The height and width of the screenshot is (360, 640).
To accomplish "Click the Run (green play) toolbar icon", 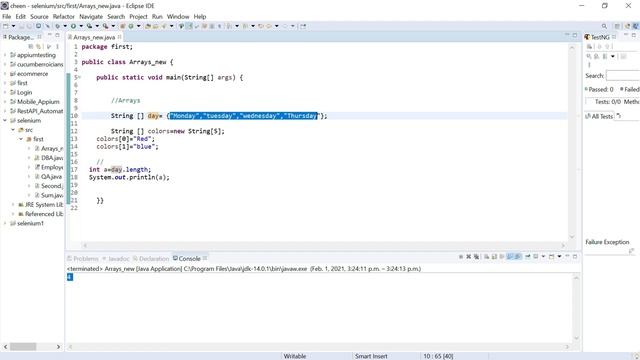I will click(x=73, y=26).
